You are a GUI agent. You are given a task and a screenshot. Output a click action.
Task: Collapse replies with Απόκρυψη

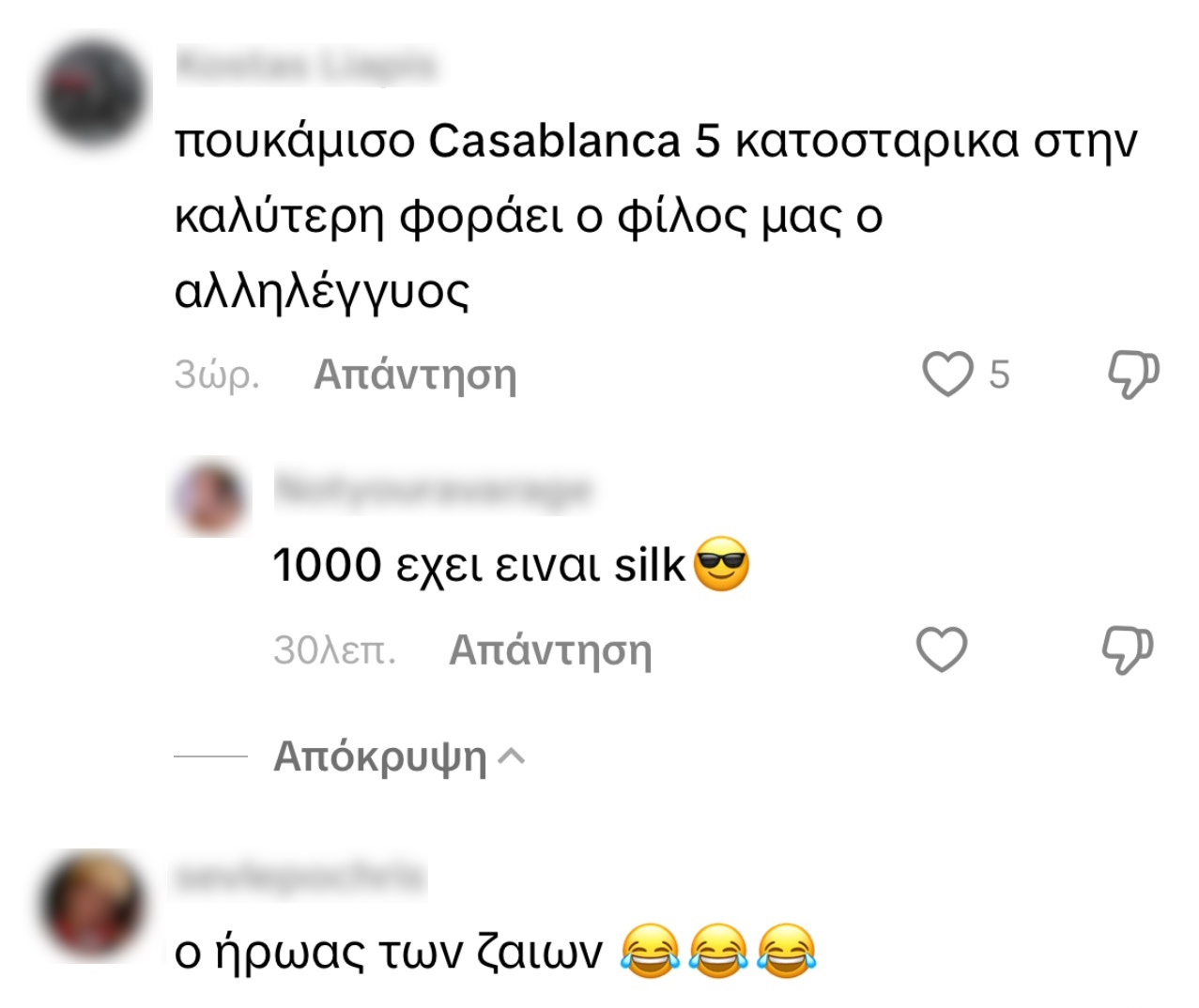pos(380,756)
